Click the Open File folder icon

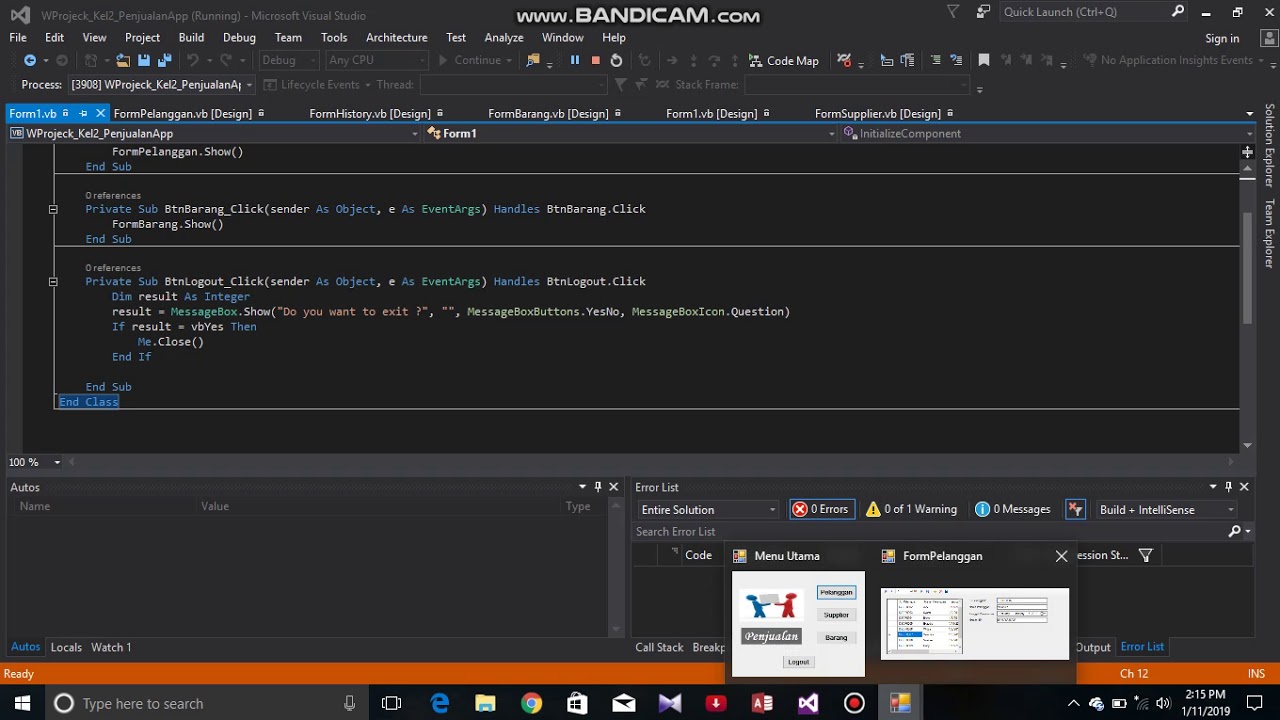tap(122, 60)
